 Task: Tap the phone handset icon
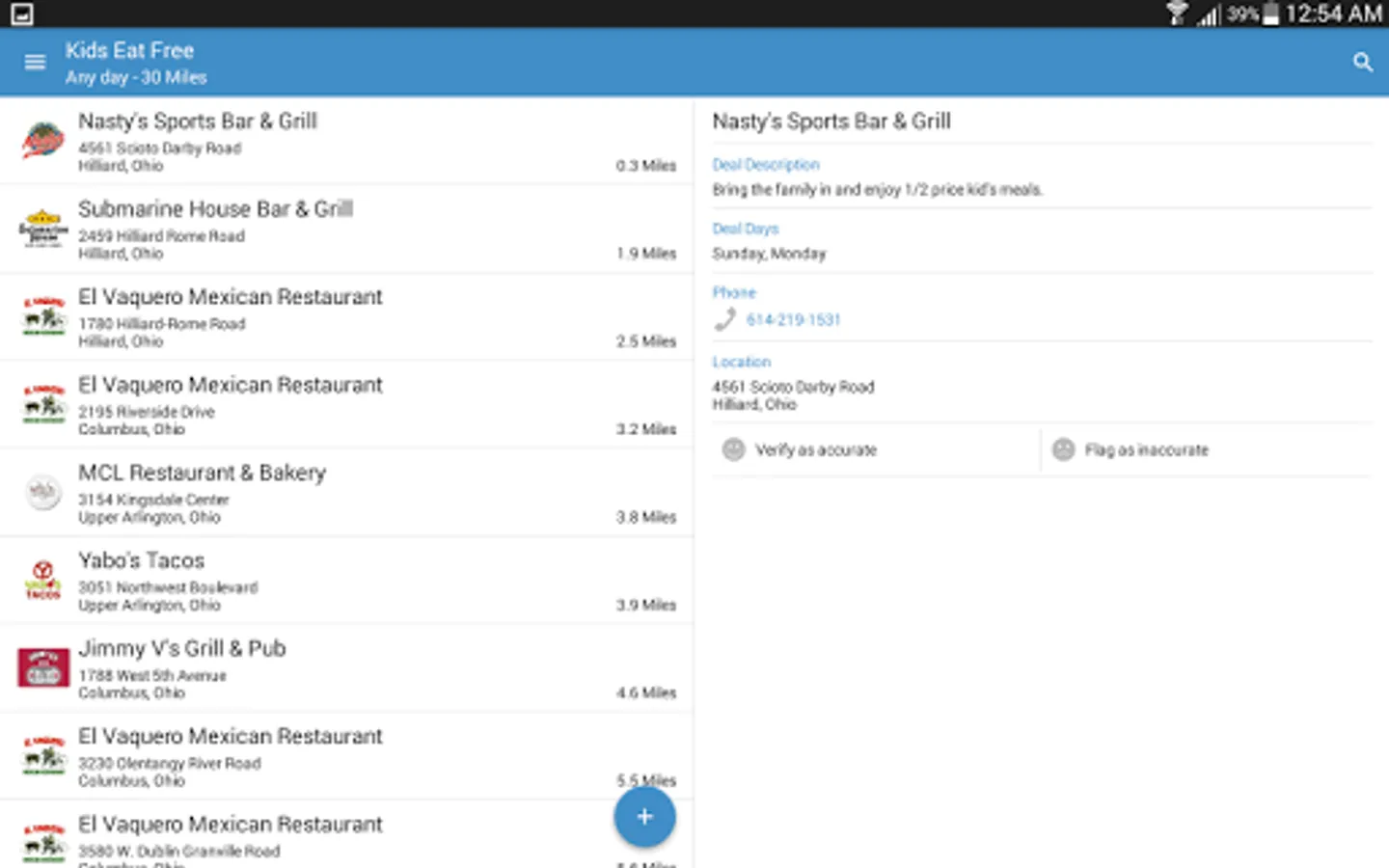[x=724, y=319]
